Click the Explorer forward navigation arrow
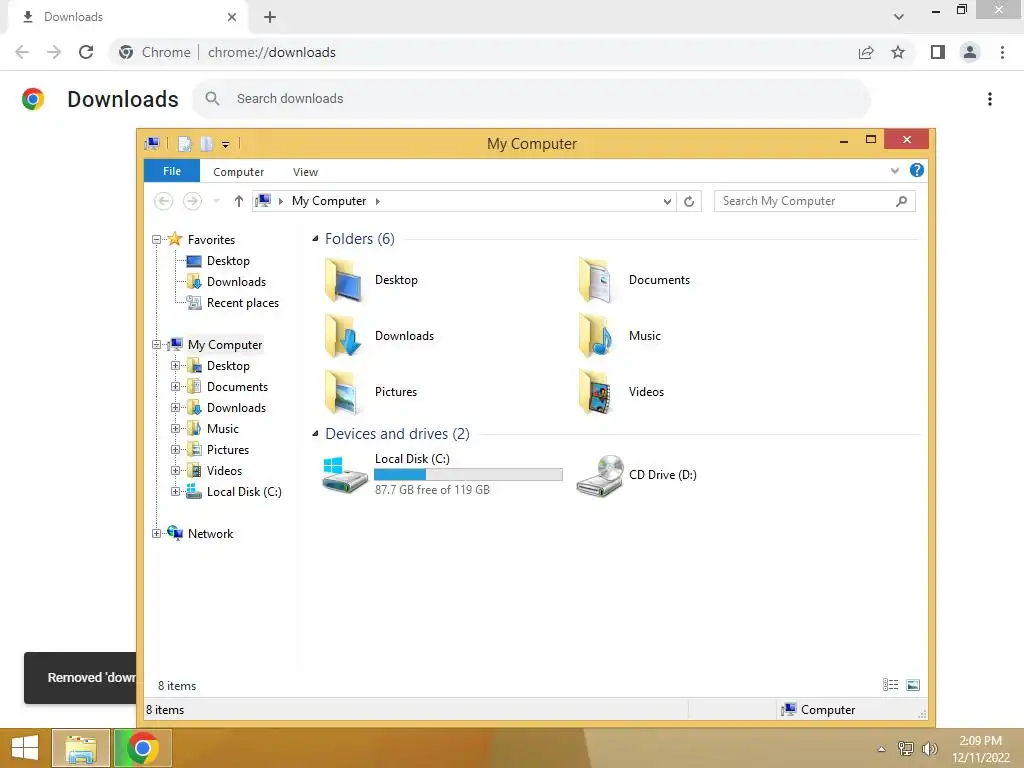This screenshot has height=768, width=1024. pyautogui.click(x=192, y=201)
